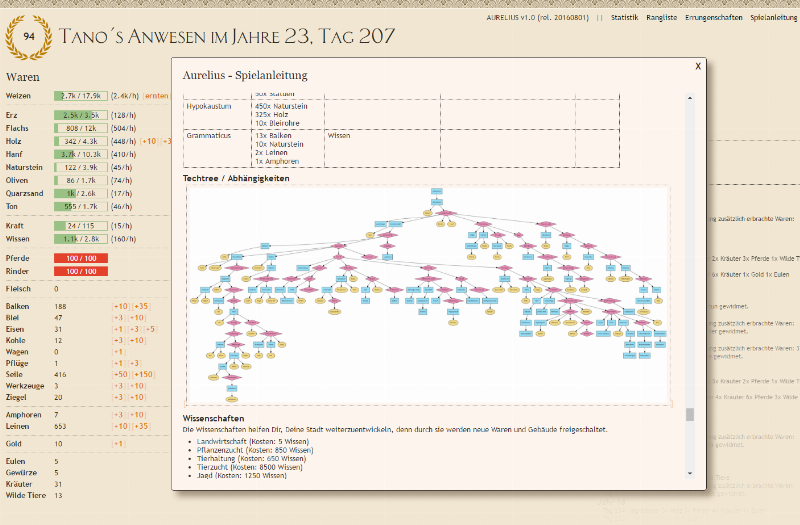Produce +3 Werkzeuge
The image size is (800, 525).
point(118,386)
